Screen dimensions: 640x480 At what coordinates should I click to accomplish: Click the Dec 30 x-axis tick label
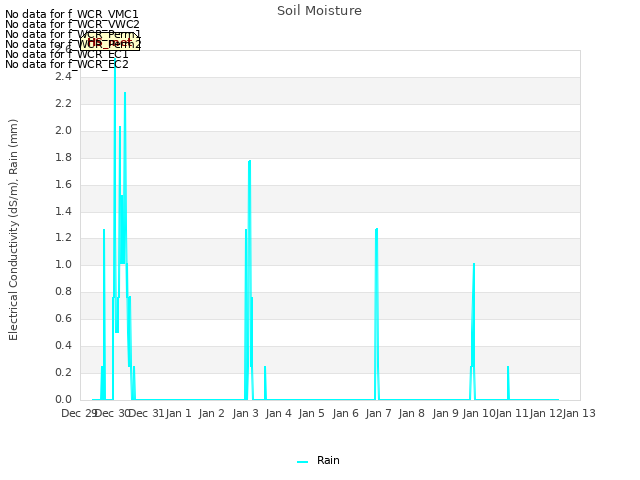click(x=112, y=413)
